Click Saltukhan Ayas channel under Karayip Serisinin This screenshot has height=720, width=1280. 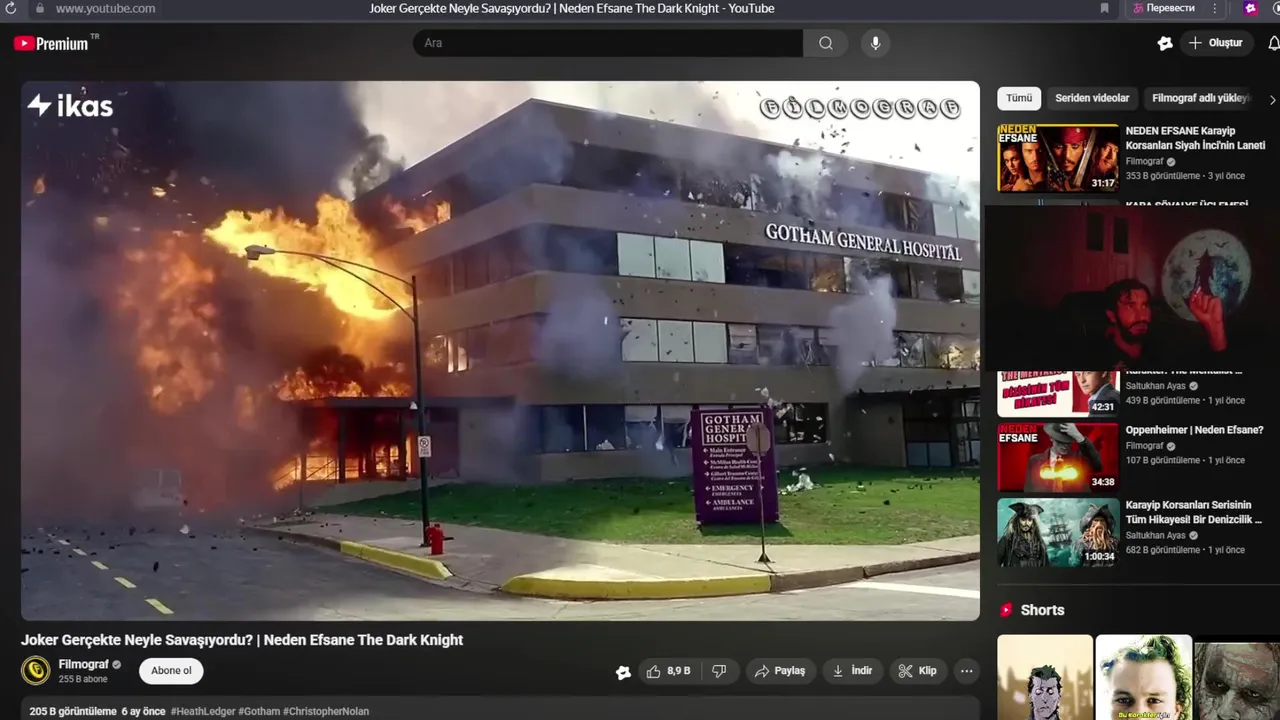tap(1157, 535)
